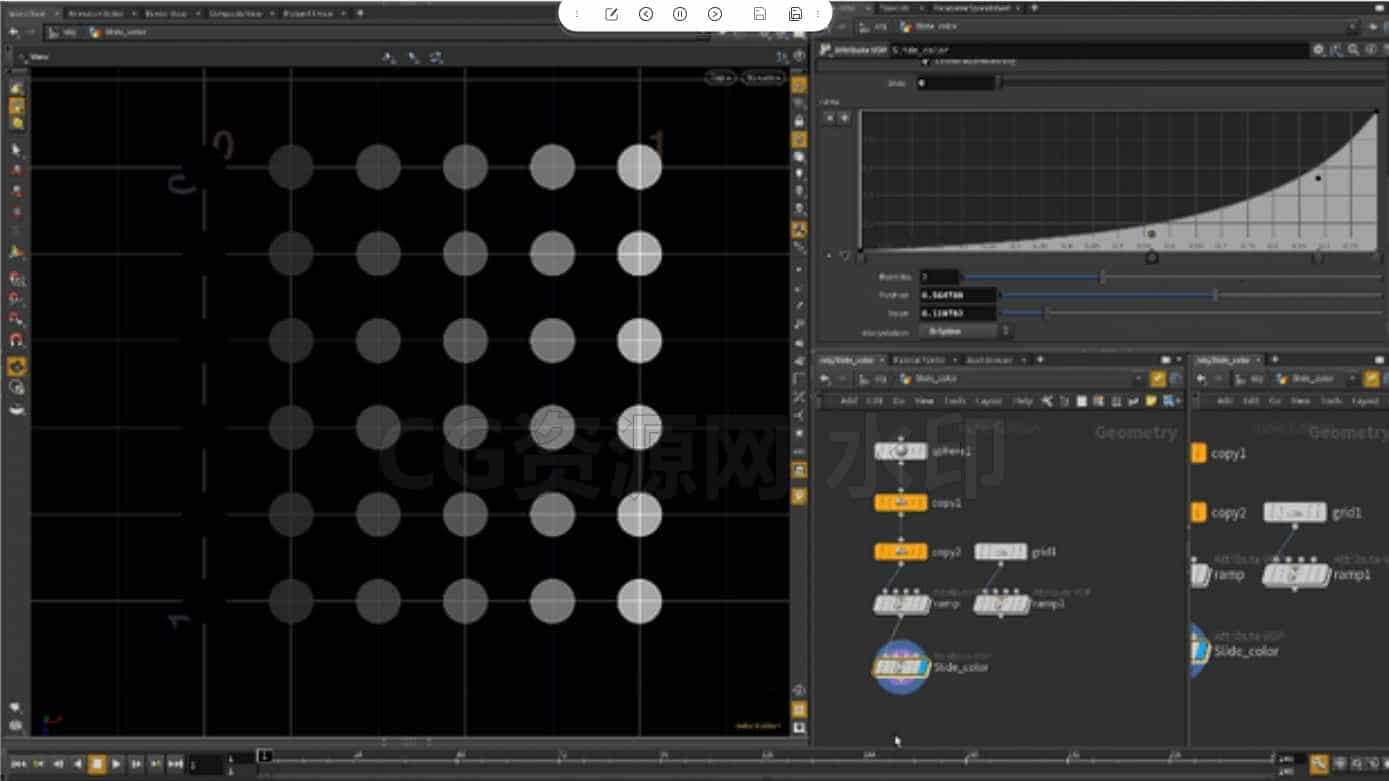1389x781 pixels.
Task: Click the Position field showing 0.564788
Action: pyautogui.click(x=958, y=295)
